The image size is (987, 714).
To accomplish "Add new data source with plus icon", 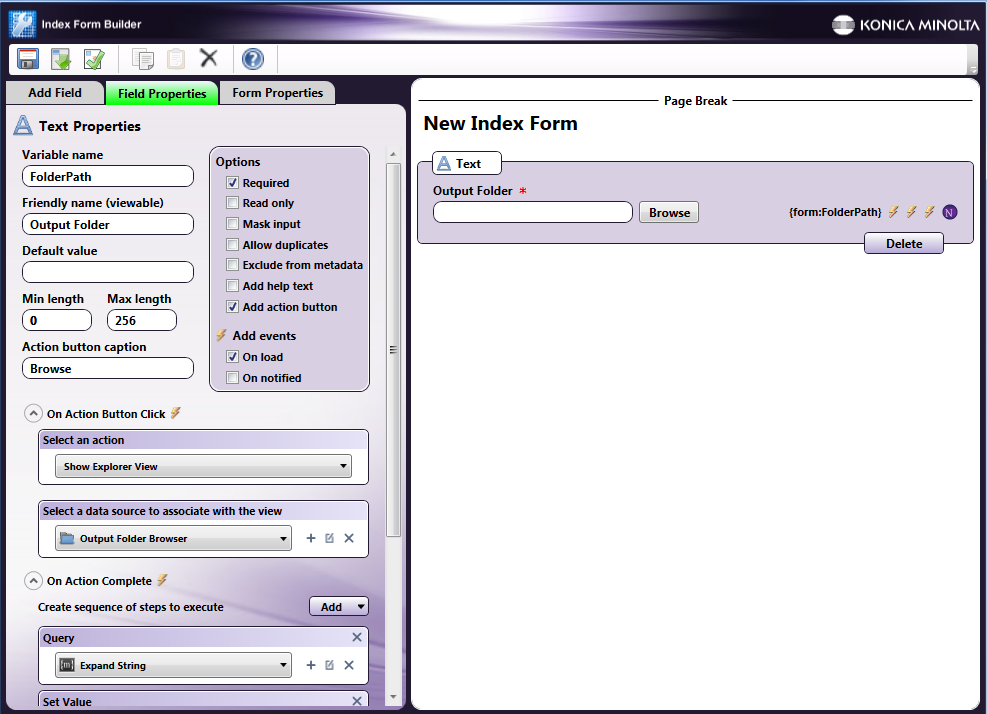I will 310,538.
